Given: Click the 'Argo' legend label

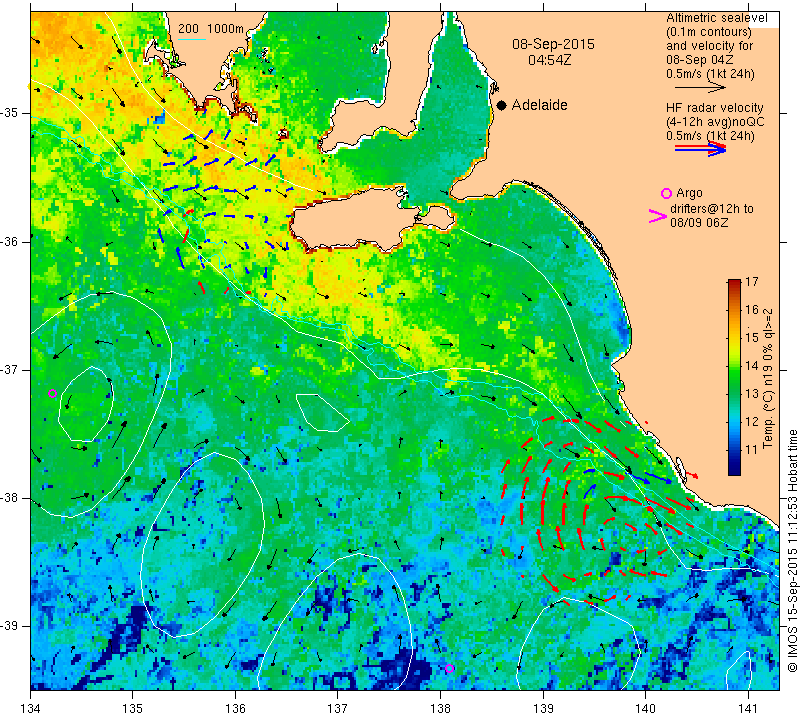Looking at the screenshot, I should [x=689, y=193].
